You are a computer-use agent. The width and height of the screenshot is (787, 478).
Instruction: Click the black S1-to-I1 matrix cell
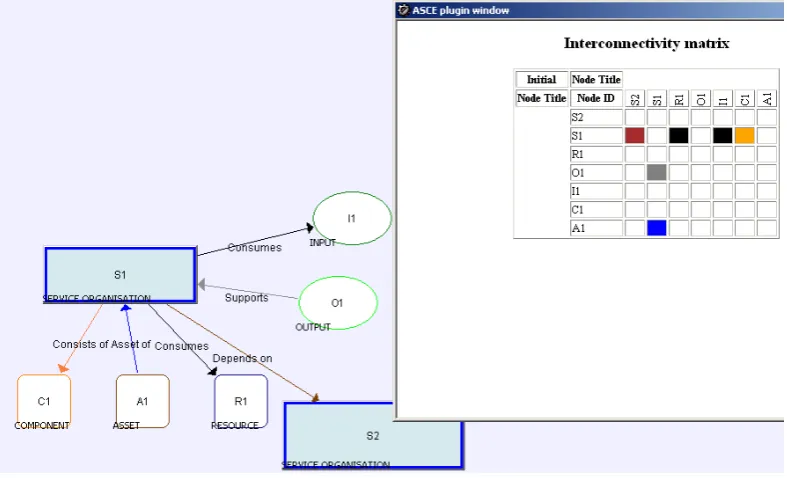723,136
